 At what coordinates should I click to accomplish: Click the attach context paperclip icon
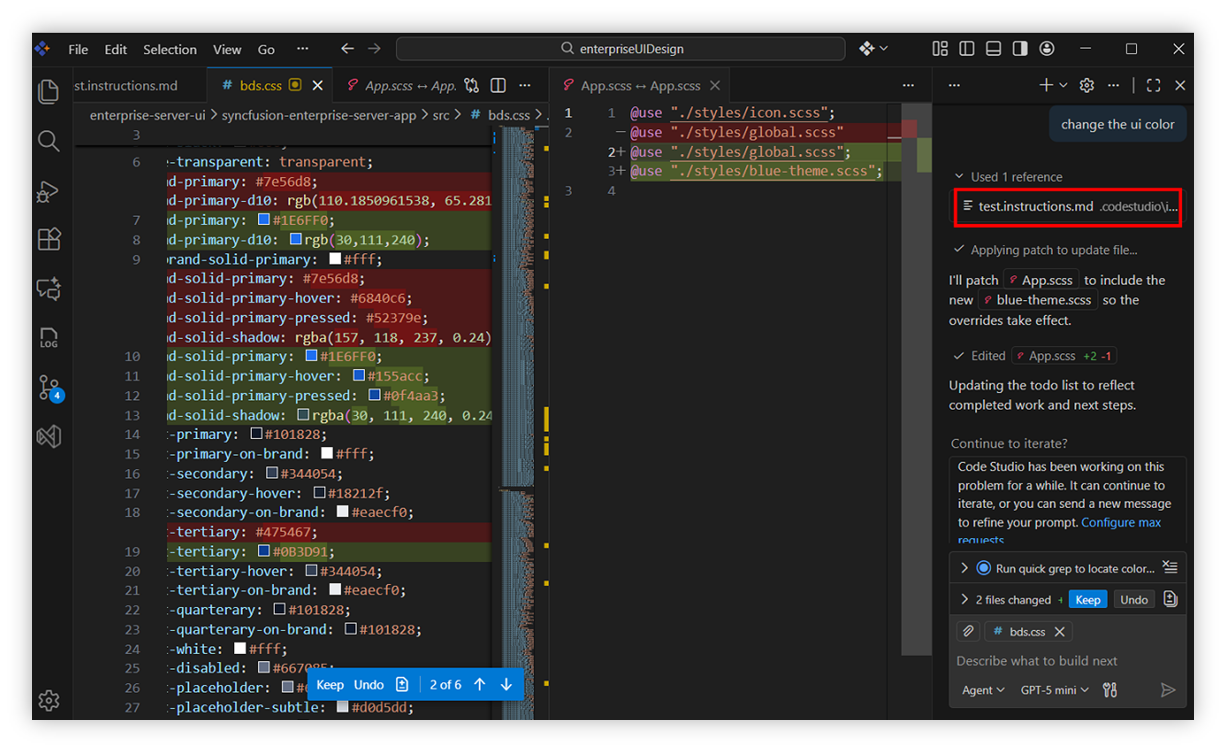(967, 631)
